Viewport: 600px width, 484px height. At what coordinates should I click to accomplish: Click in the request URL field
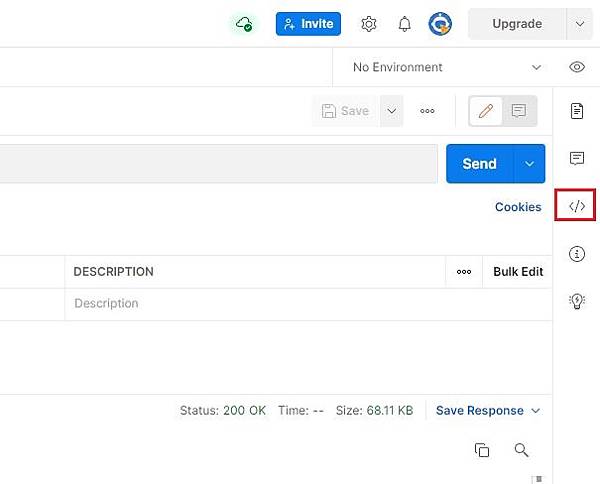point(218,164)
